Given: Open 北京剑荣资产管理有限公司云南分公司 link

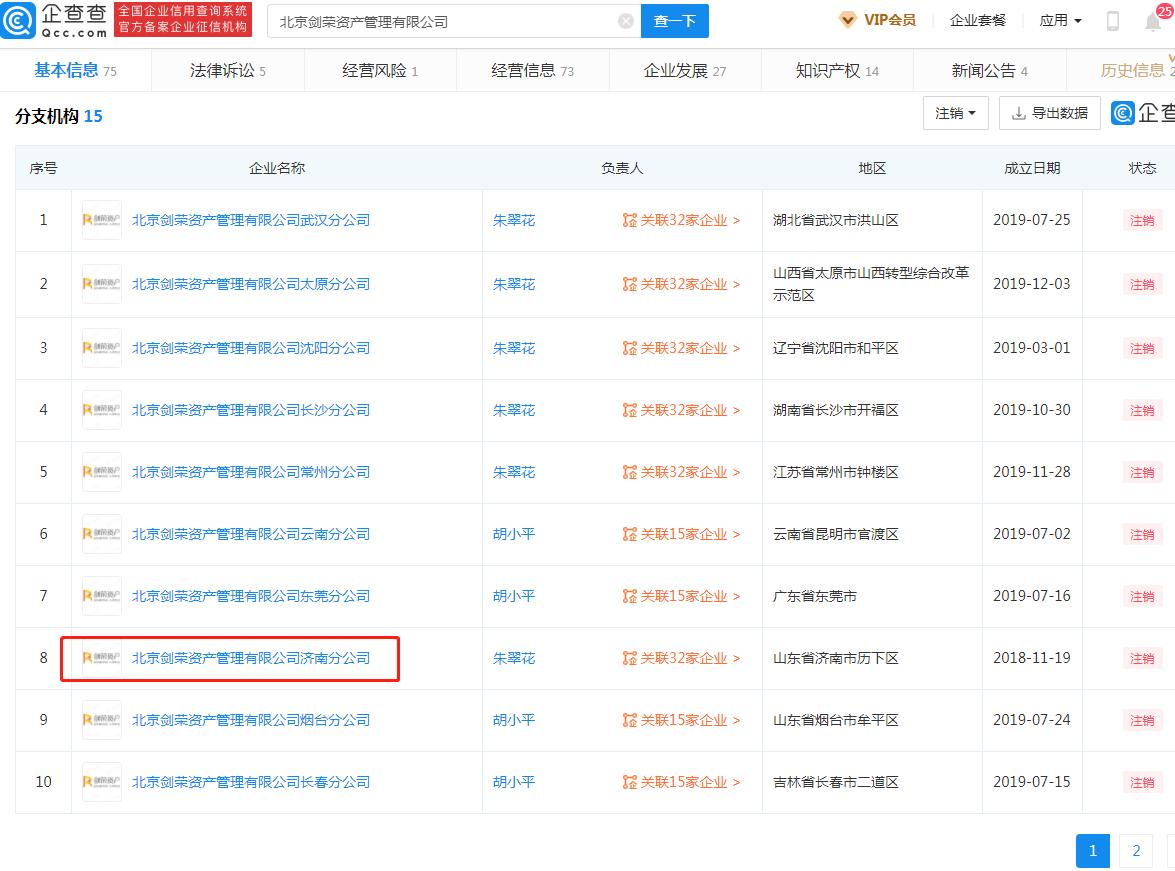Looking at the screenshot, I should pyautogui.click(x=251, y=534).
